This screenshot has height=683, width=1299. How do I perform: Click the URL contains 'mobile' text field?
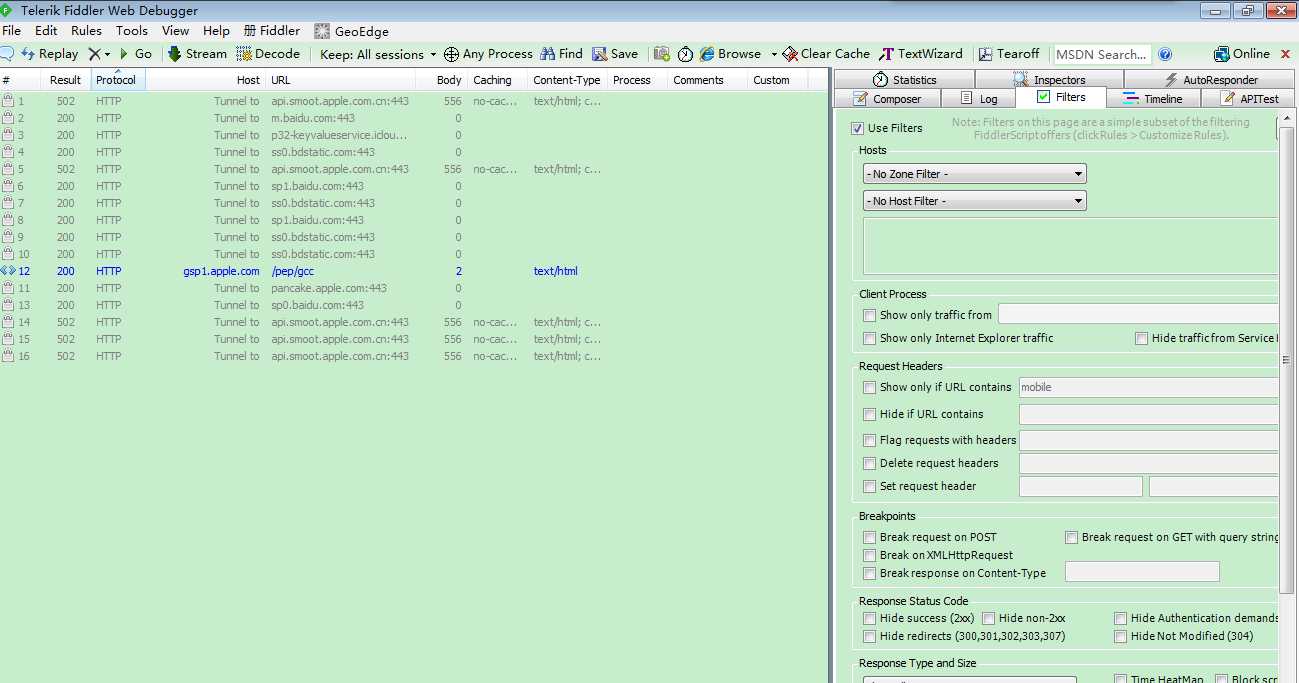(x=1148, y=387)
